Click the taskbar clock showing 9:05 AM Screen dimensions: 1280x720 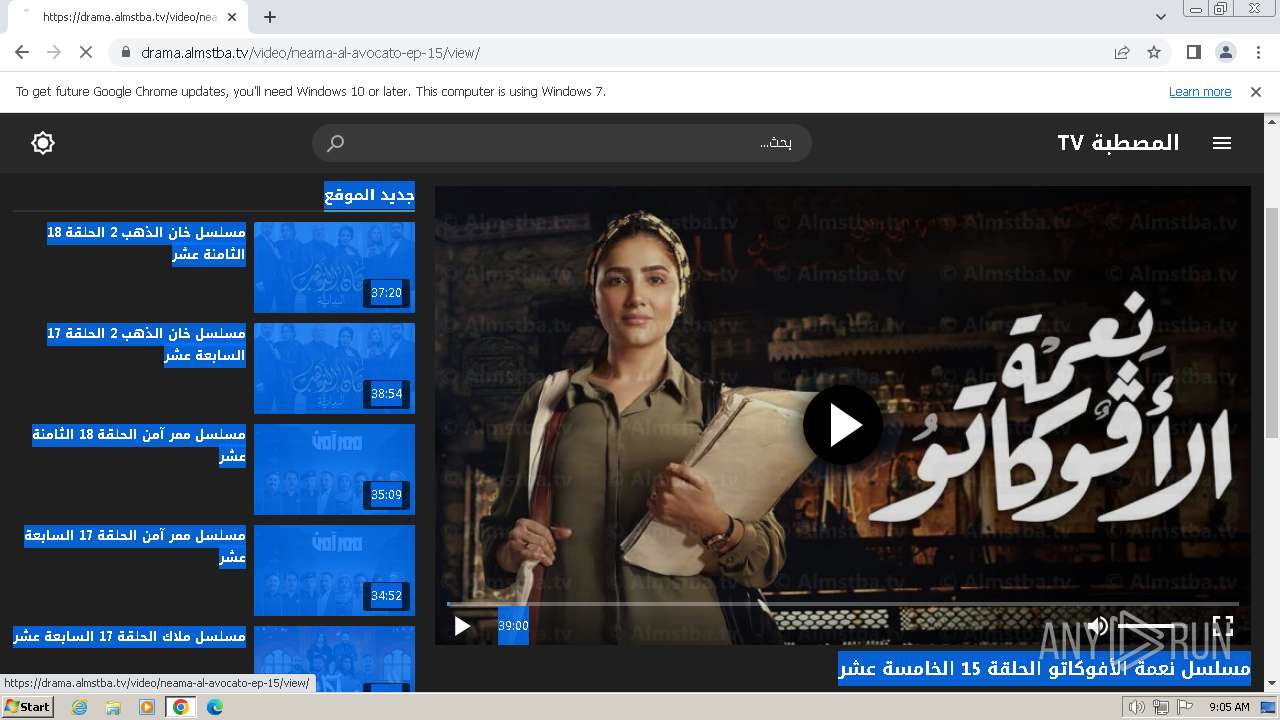(1229, 707)
